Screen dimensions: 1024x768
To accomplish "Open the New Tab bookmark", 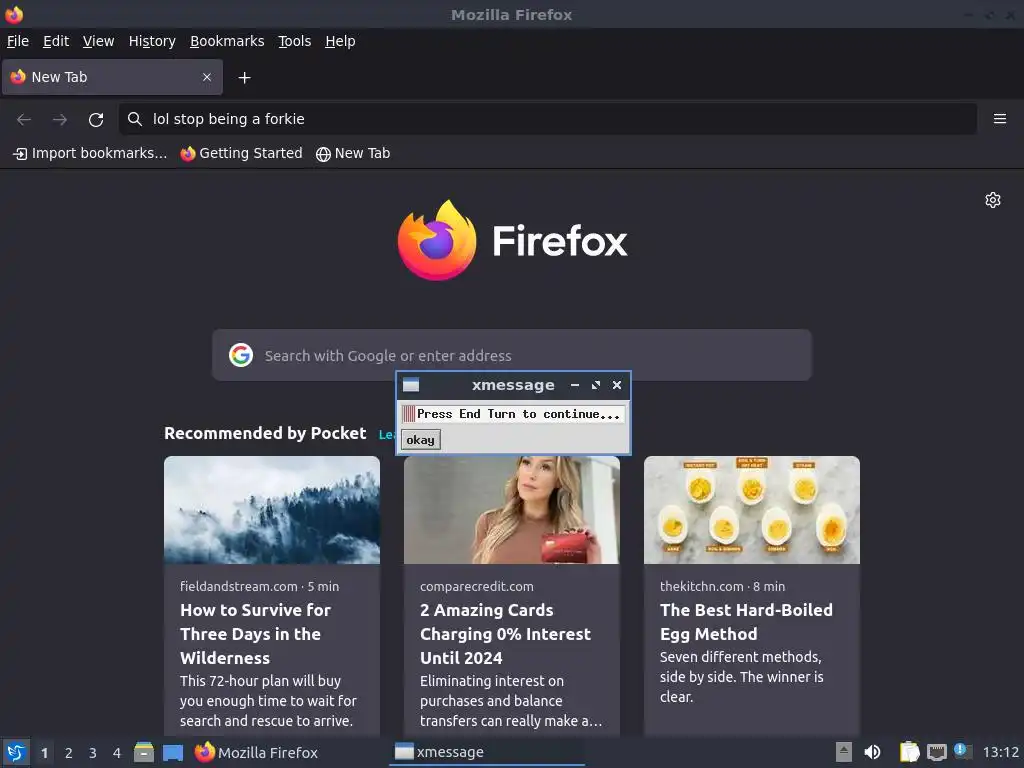I will tap(353, 153).
